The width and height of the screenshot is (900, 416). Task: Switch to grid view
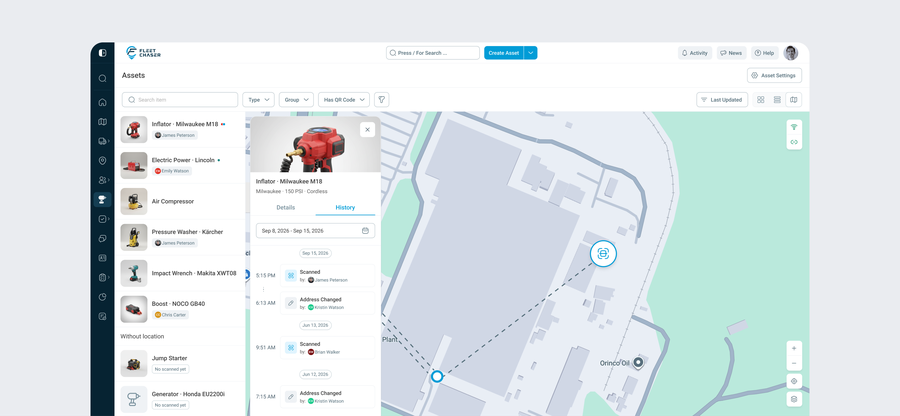click(761, 100)
